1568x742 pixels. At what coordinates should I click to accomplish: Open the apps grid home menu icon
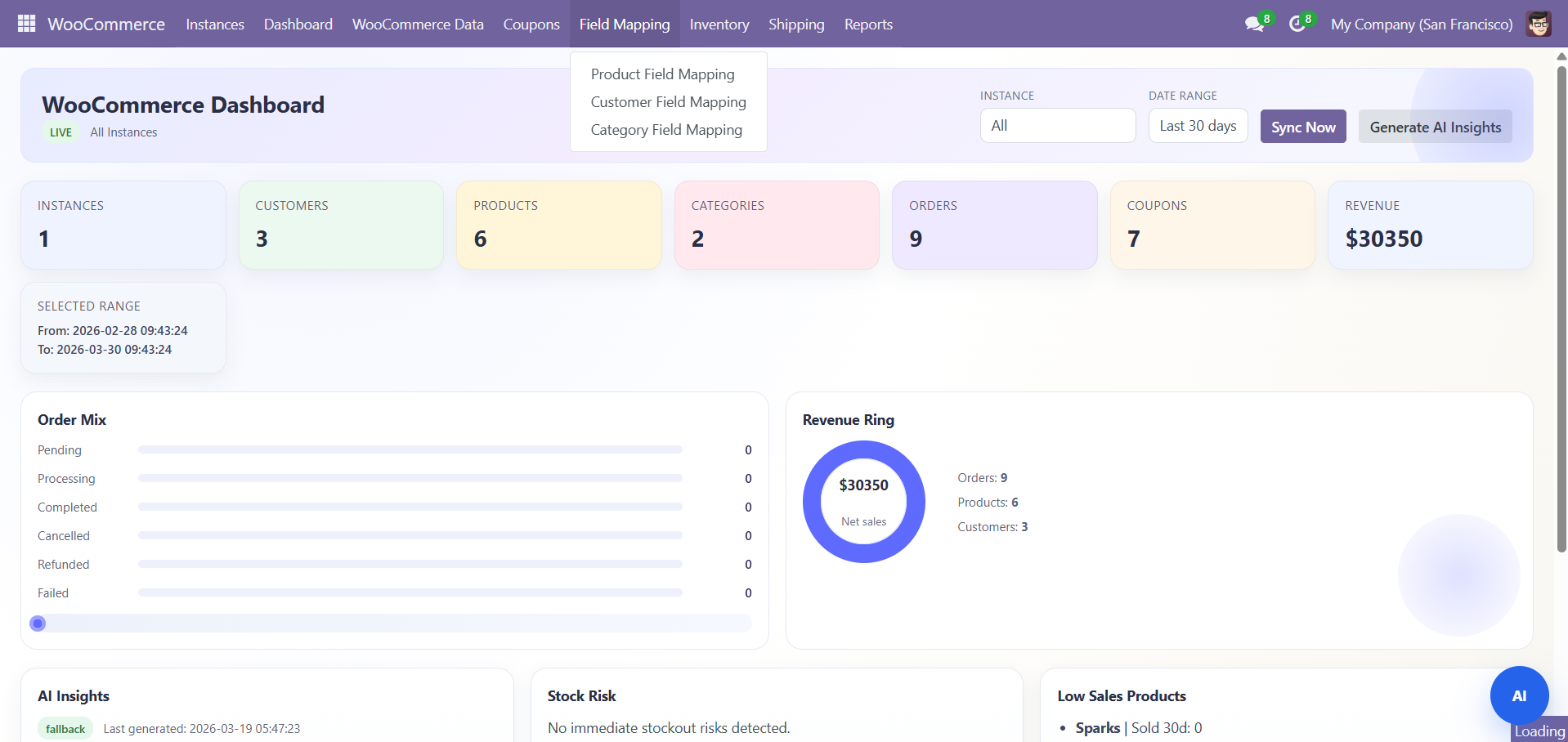pyautogui.click(x=26, y=24)
